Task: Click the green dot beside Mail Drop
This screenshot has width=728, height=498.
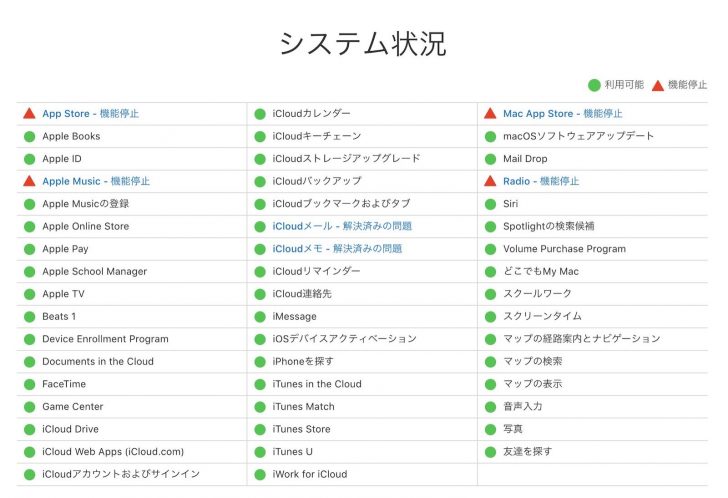Action: [490, 159]
